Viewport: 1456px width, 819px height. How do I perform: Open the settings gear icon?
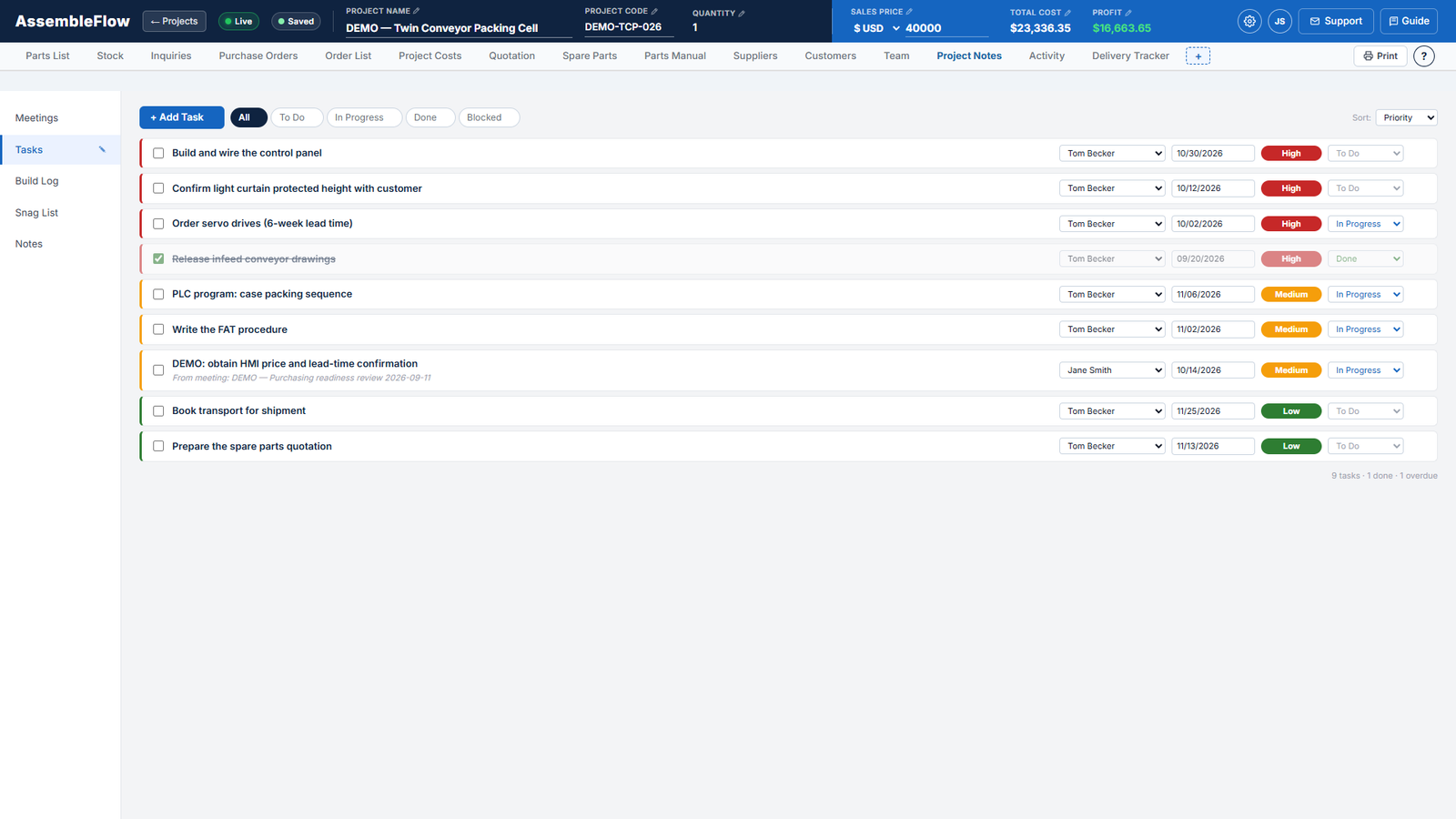point(1249,21)
